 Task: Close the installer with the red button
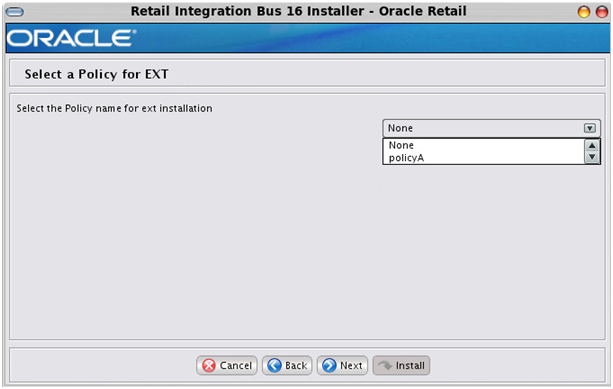[602, 12]
